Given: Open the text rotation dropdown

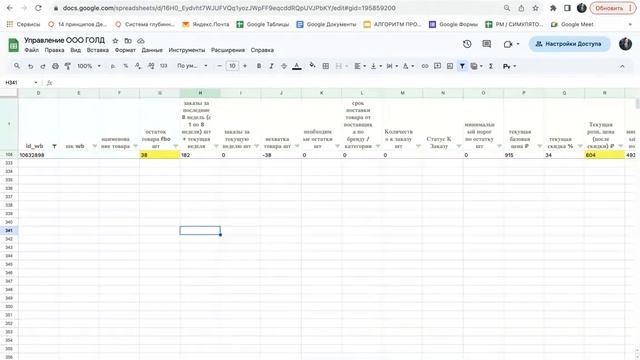Looking at the screenshot, I should tap(408, 66).
